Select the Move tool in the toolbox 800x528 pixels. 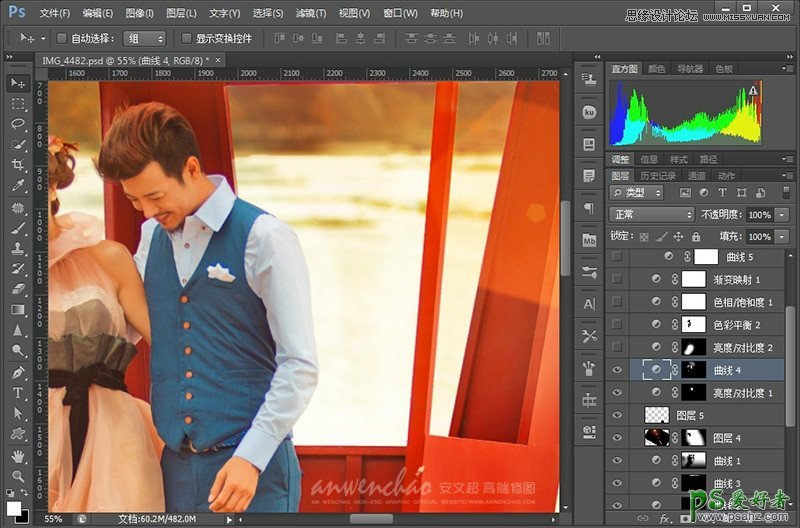point(18,82)
